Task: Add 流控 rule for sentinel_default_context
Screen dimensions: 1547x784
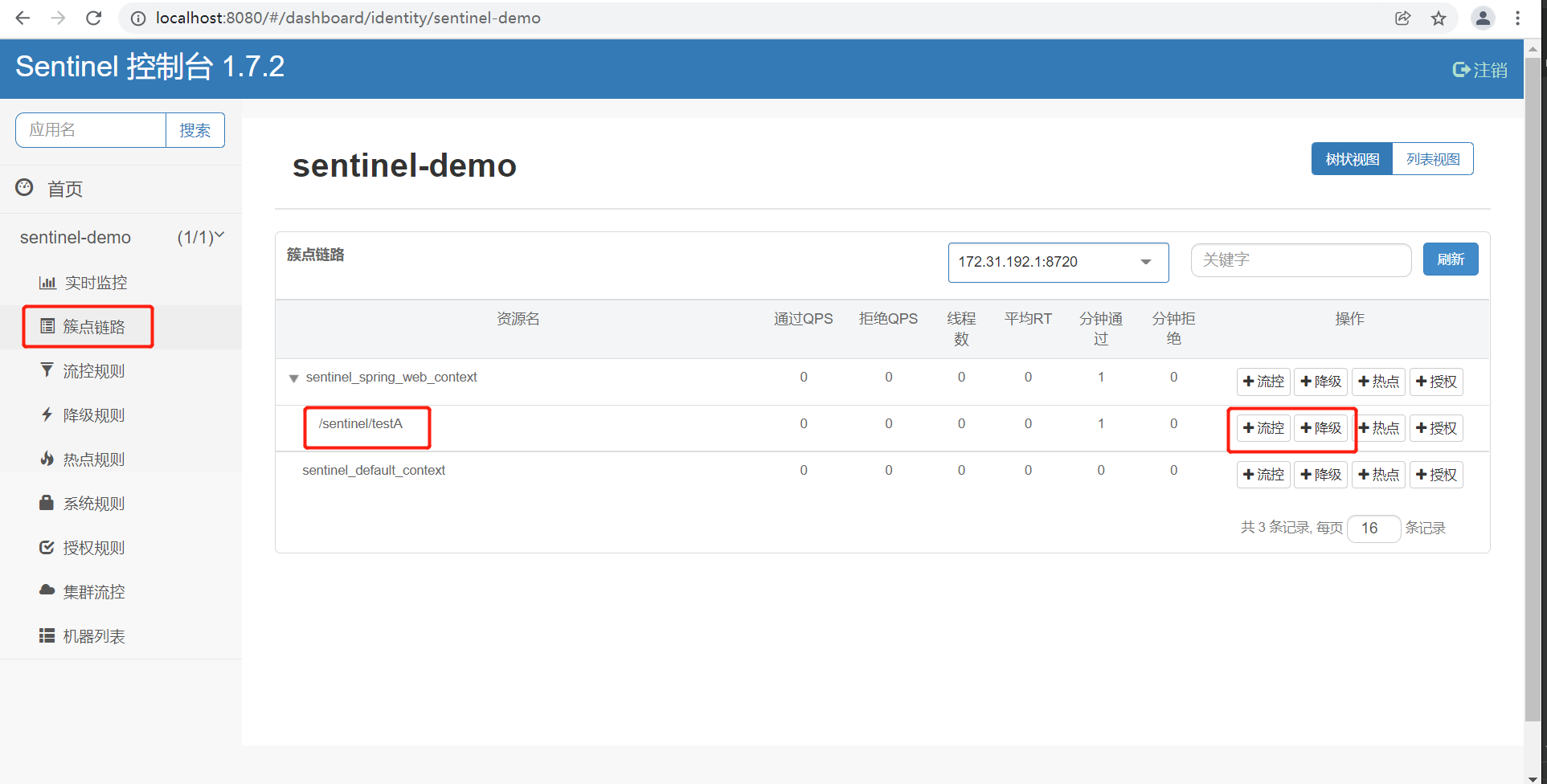Action: click(x=1263, y=475)
